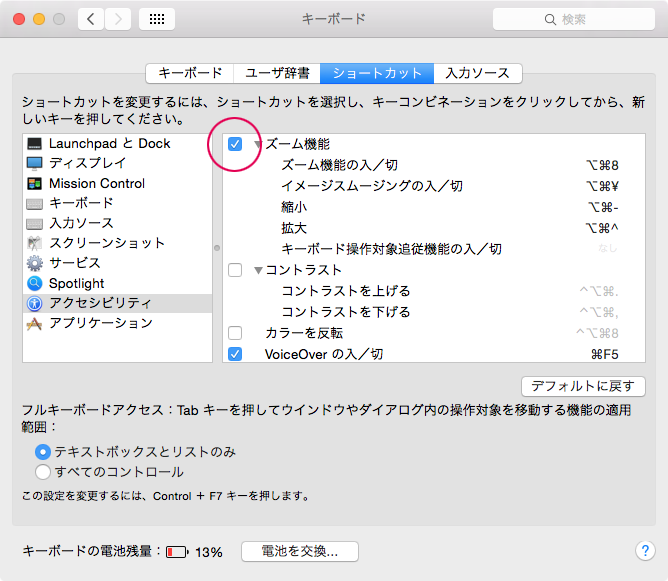The width and height of the screenshot is (668, 581).
Task: Enable the カラーを反転 checkbox
Action: click(235, 333)
